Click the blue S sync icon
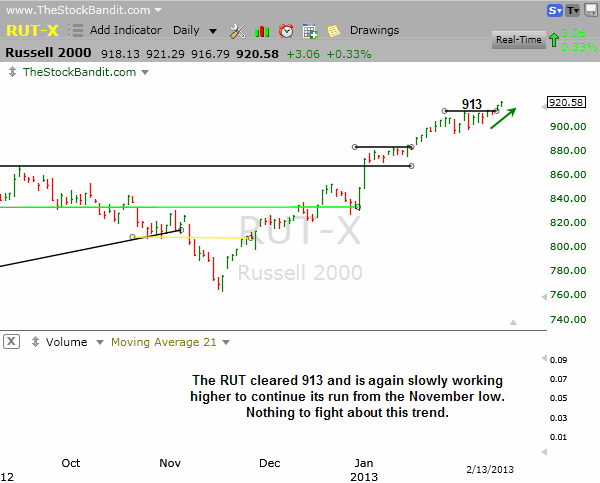 555,12
